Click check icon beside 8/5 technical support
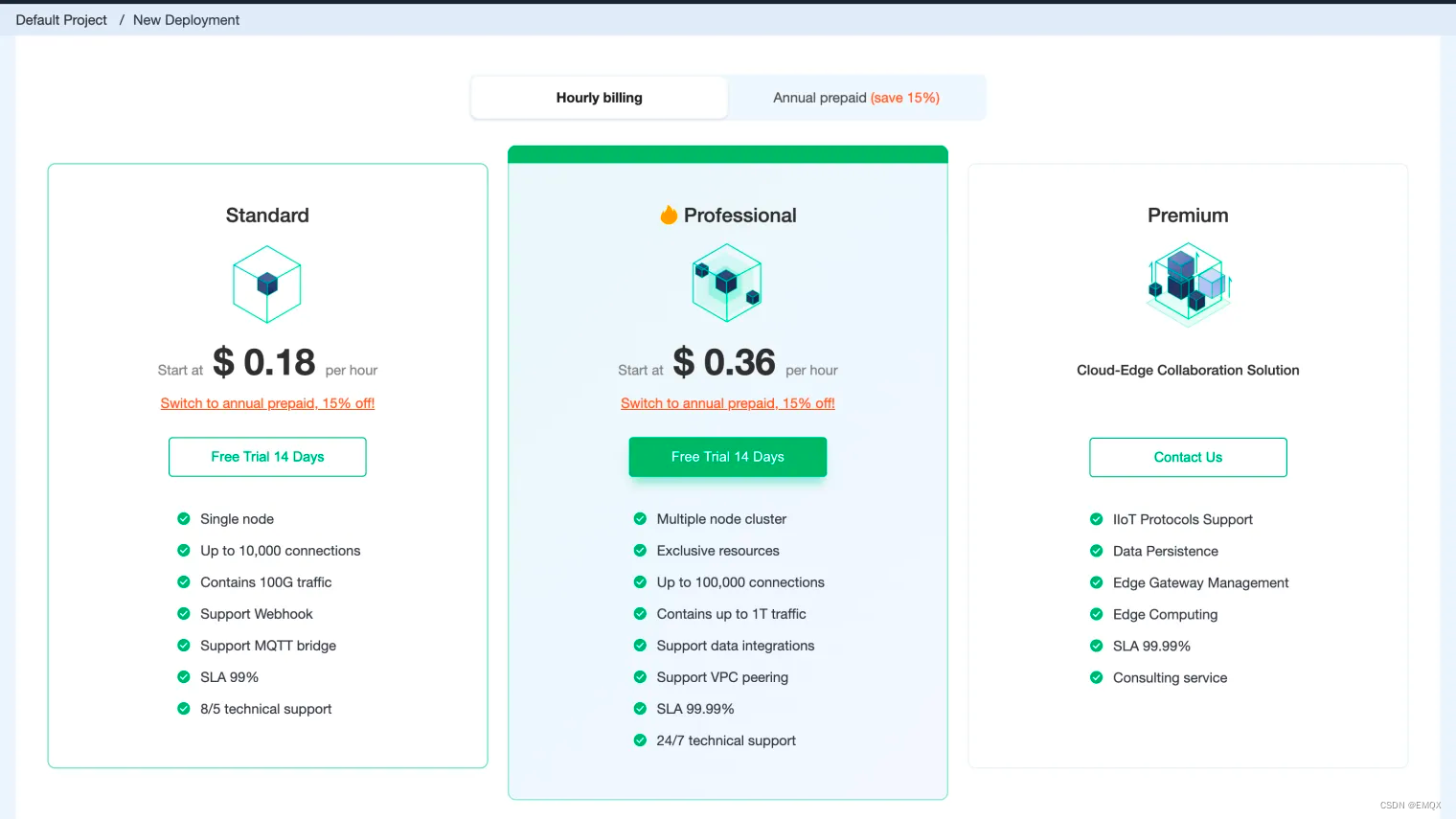 click(184, 709)
